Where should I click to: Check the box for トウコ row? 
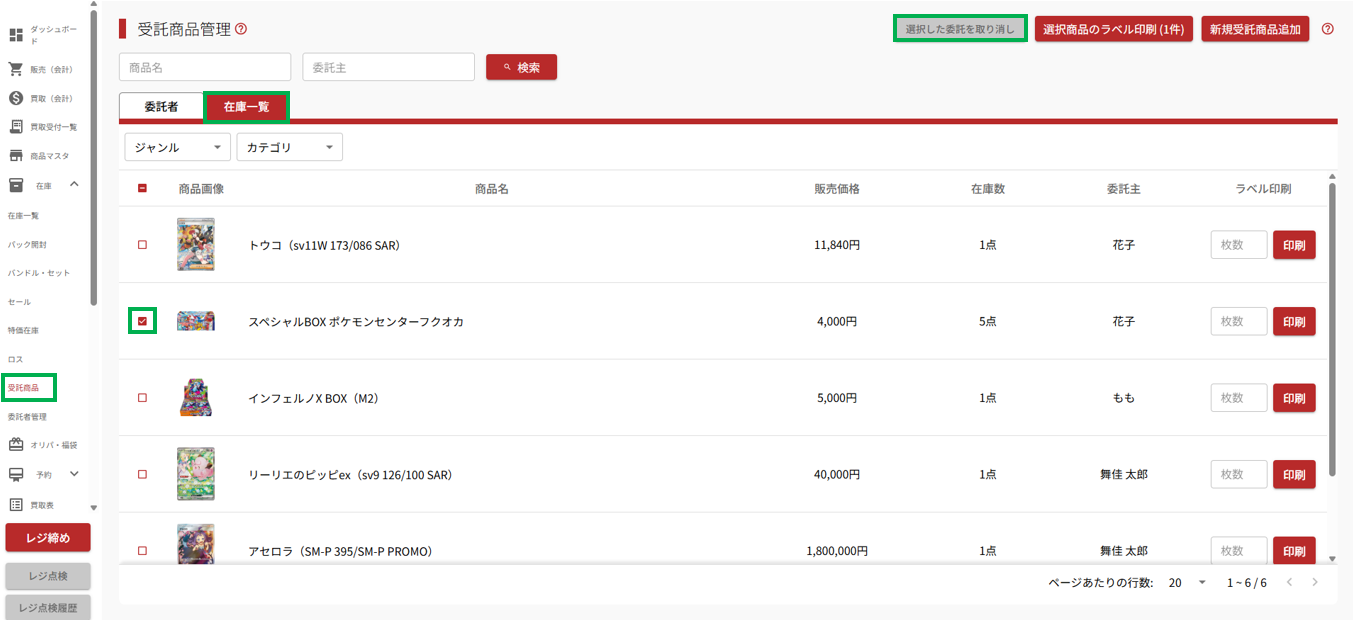(142, 245)
